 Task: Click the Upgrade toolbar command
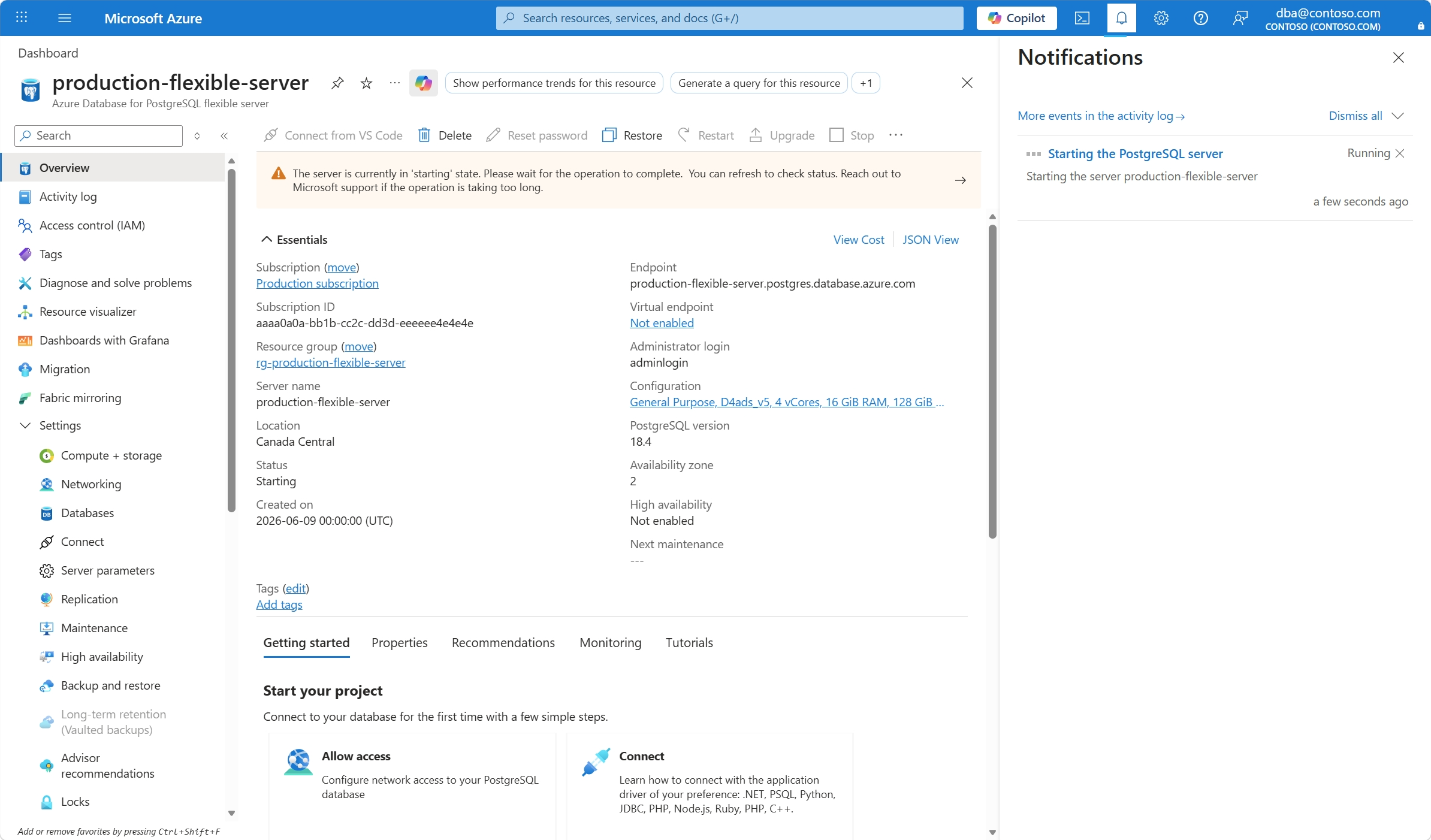point(782,135)
